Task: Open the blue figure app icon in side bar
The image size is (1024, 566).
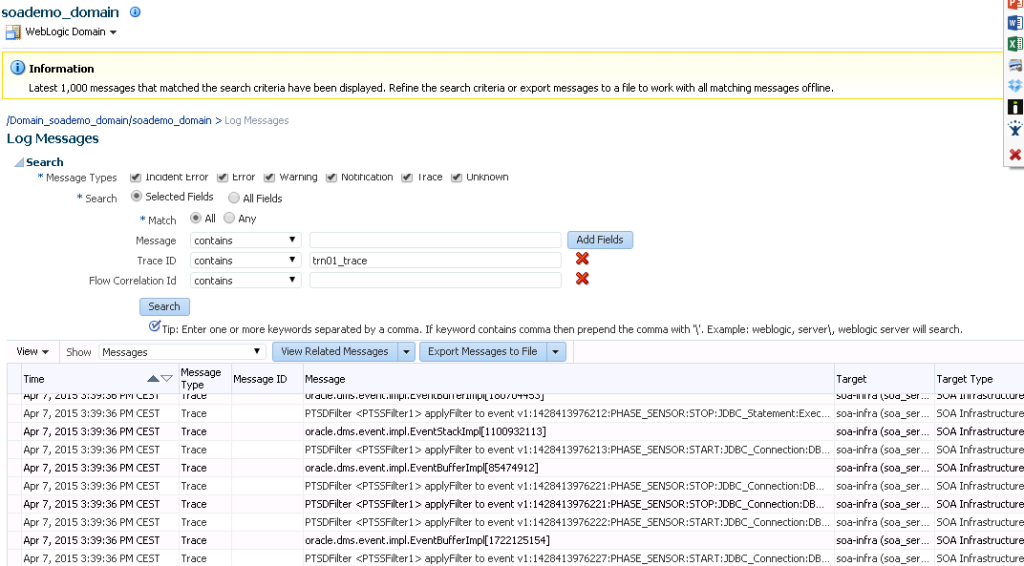Action: 1015,128
